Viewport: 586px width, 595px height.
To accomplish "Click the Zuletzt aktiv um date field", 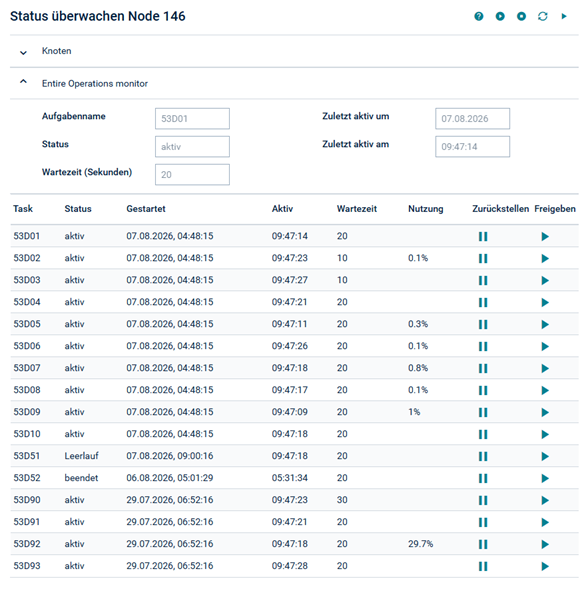I will pos(473,119).
